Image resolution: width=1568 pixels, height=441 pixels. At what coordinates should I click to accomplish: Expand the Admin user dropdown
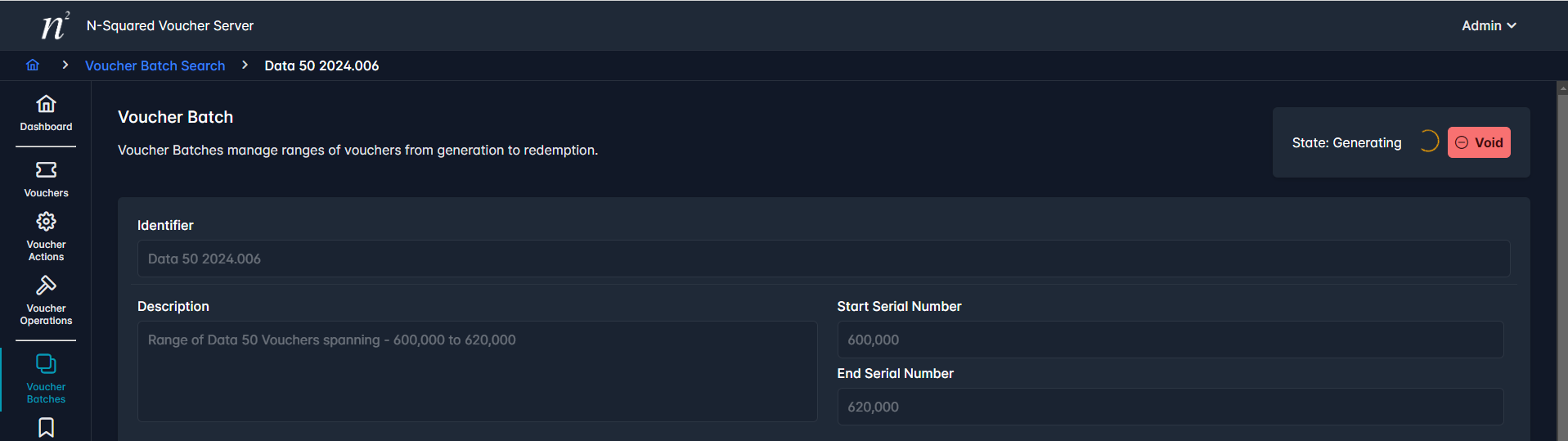tap(1489, 25)
